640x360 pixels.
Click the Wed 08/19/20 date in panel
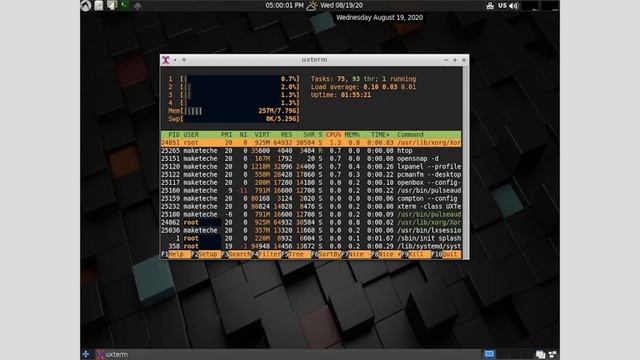coord(341,5)
